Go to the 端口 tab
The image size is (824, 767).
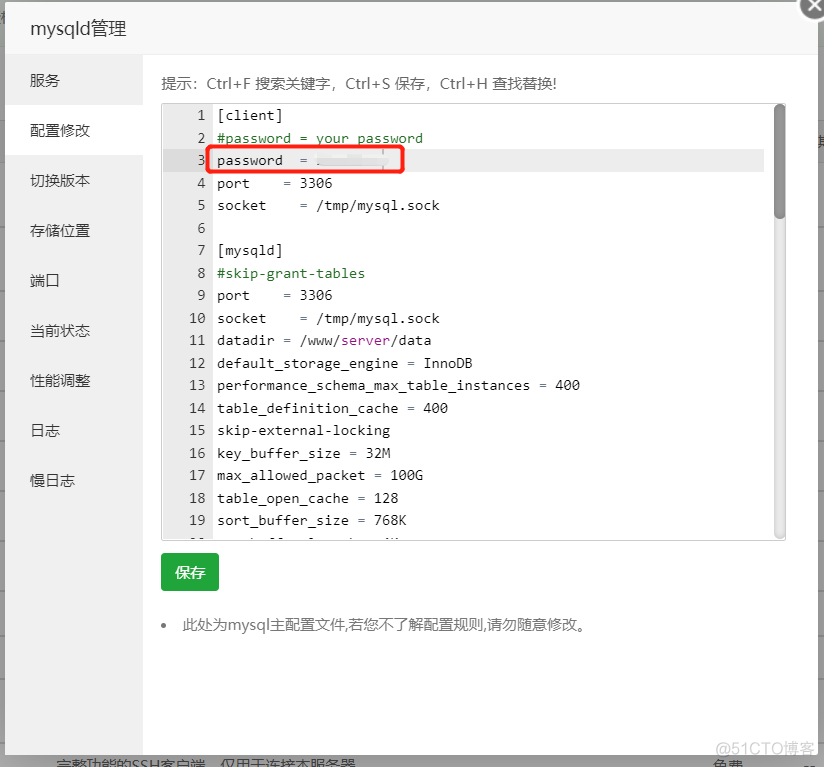45,280
